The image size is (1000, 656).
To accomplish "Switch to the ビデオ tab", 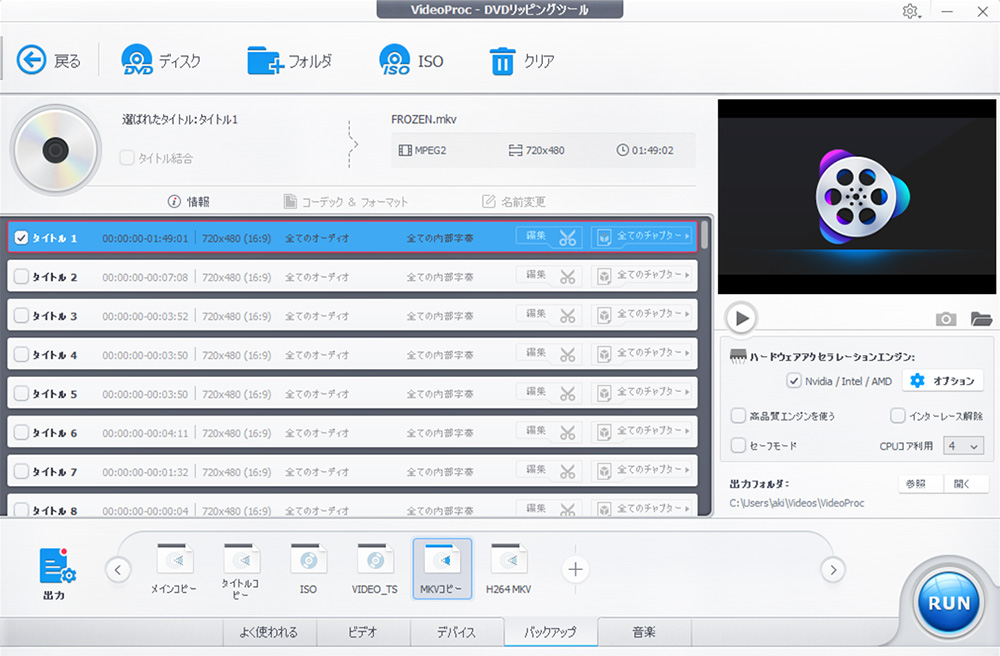I will [x=362, y=632].
